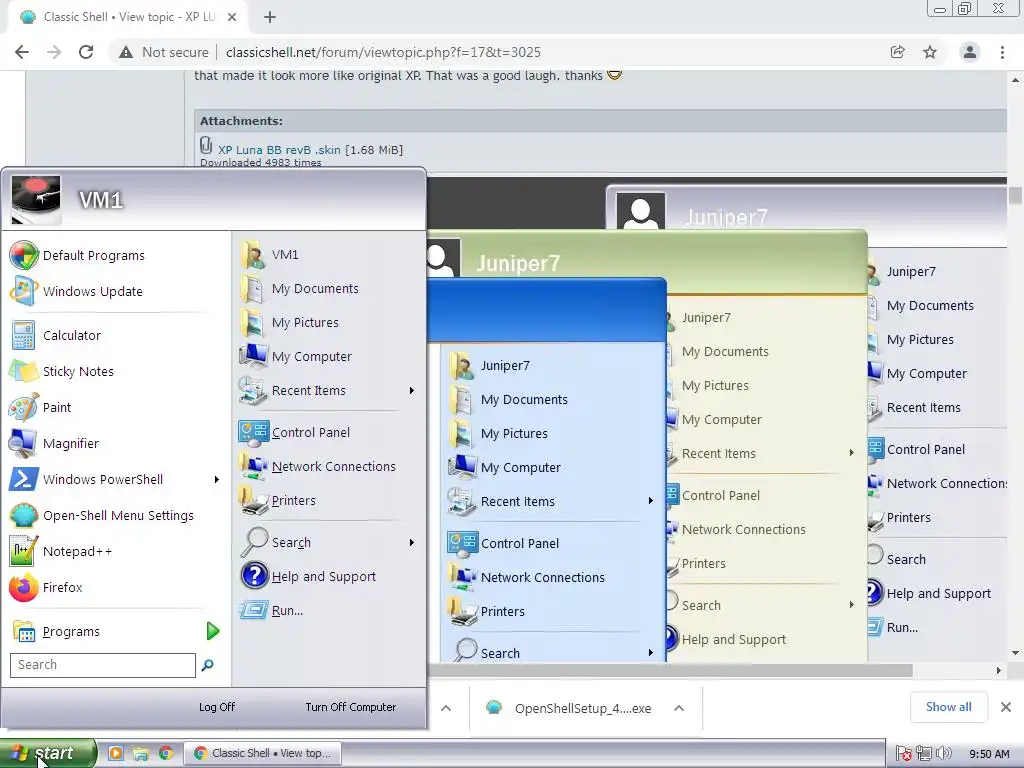This screenshot has height=768, width=1024.
Task: Go back to previous page
Action: coord(22,52)
